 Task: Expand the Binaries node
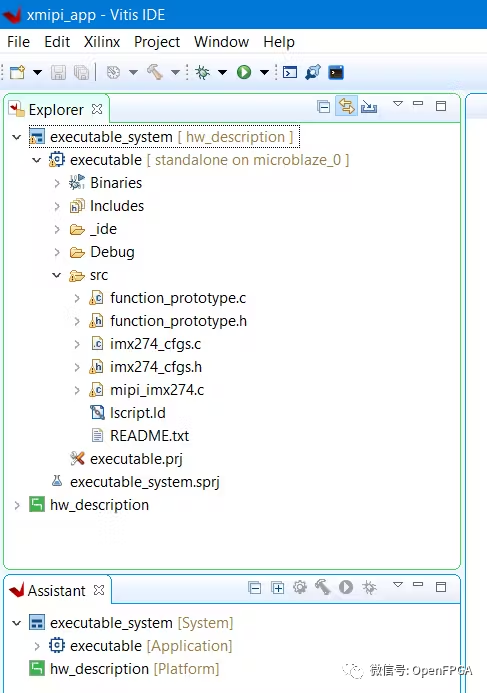click(x=57, y=183)
